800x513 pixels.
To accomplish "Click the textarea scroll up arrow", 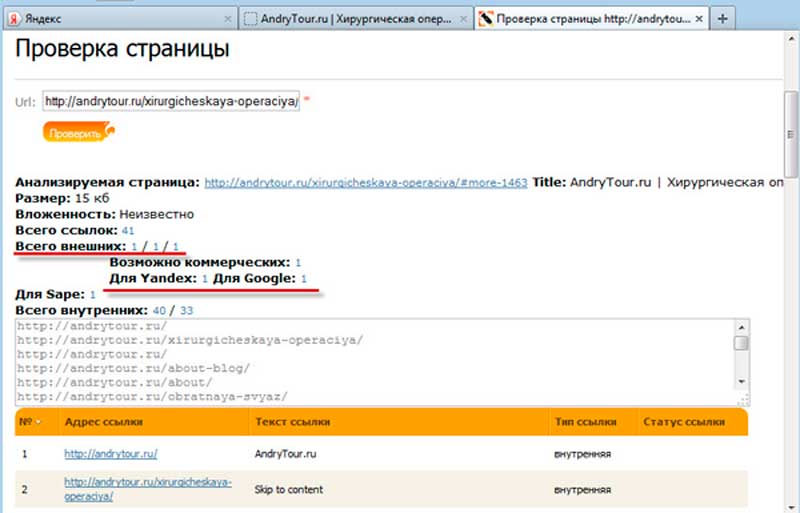I will [x=741, y=327].
